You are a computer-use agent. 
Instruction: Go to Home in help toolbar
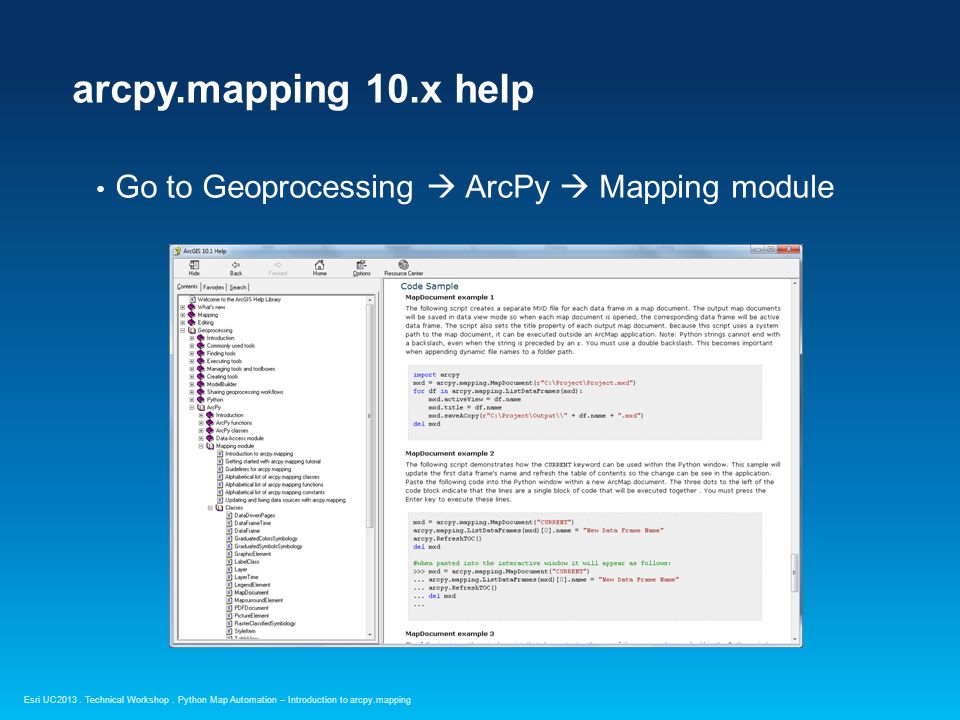(320, 264)
